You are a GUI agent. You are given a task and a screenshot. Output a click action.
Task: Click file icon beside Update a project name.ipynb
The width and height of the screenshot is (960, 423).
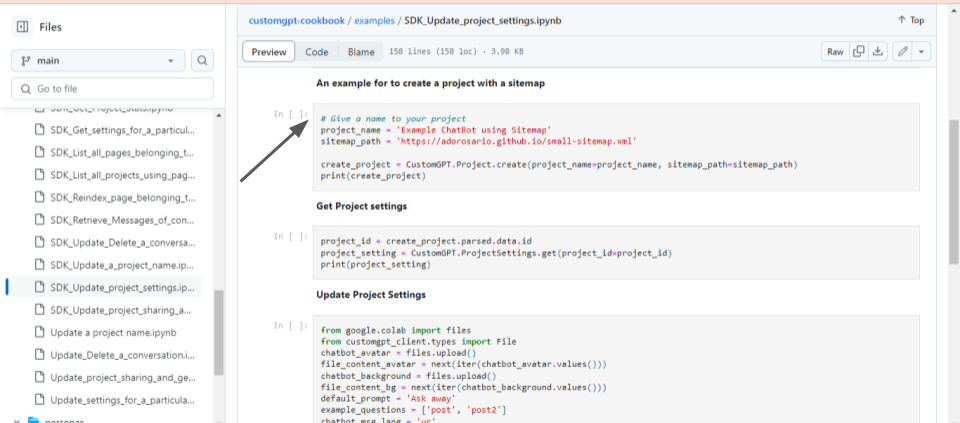[40, 332]
